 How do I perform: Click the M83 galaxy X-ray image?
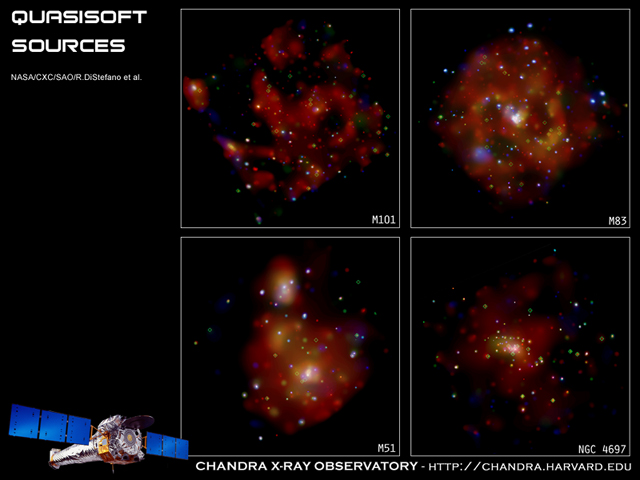[520, 118]
